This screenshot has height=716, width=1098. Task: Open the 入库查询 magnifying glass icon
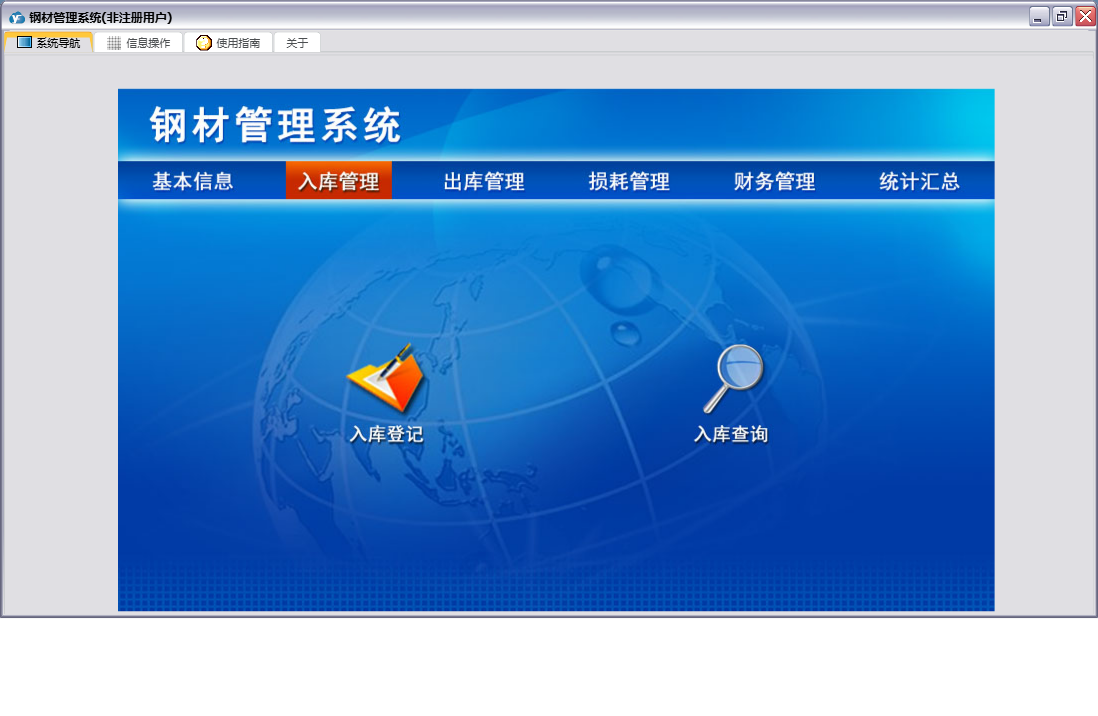tap(733, 378)
